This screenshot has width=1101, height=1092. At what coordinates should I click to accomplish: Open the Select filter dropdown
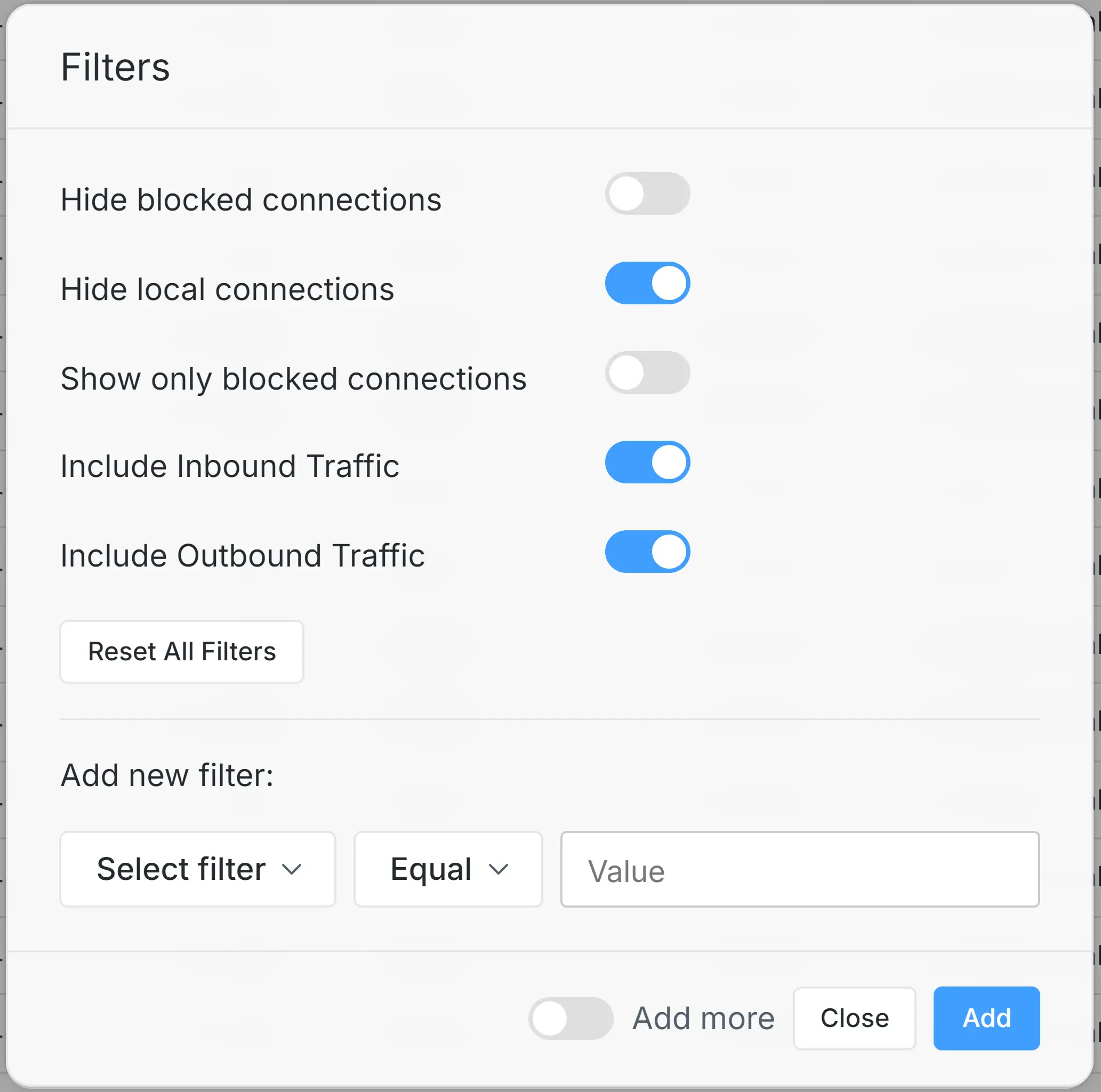[x=197, y=869]
